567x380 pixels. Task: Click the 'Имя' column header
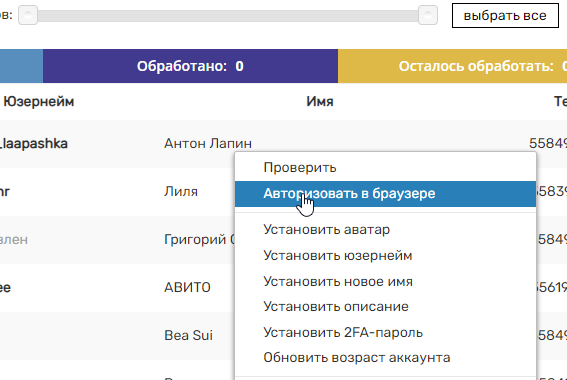coord(320,102)
